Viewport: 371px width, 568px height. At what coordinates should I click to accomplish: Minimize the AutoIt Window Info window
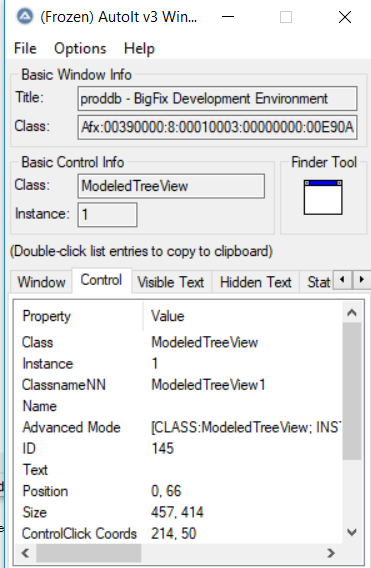pyautogui.click(x=228, y=17)
